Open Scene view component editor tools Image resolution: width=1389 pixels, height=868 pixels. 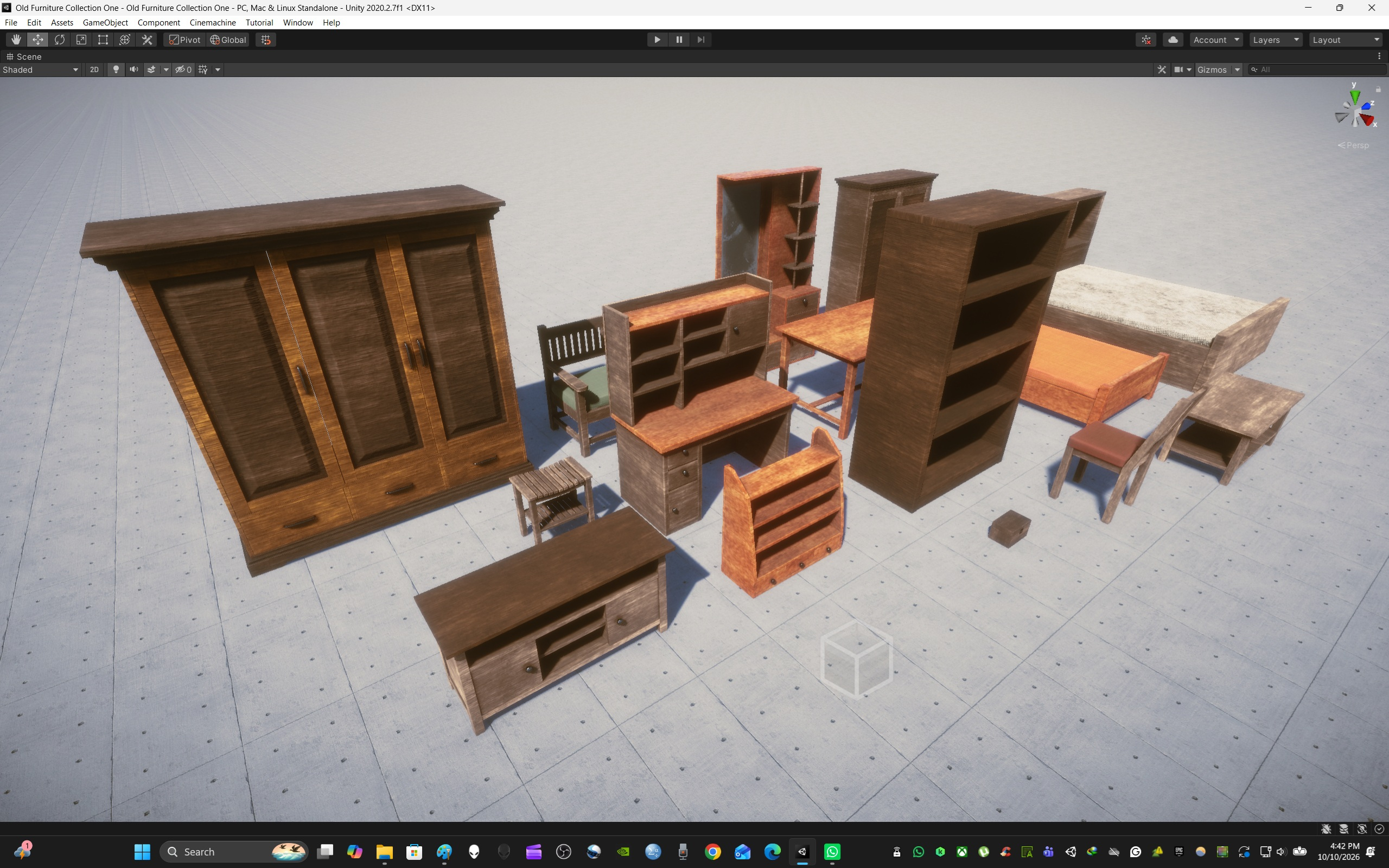pos(1162,69)
